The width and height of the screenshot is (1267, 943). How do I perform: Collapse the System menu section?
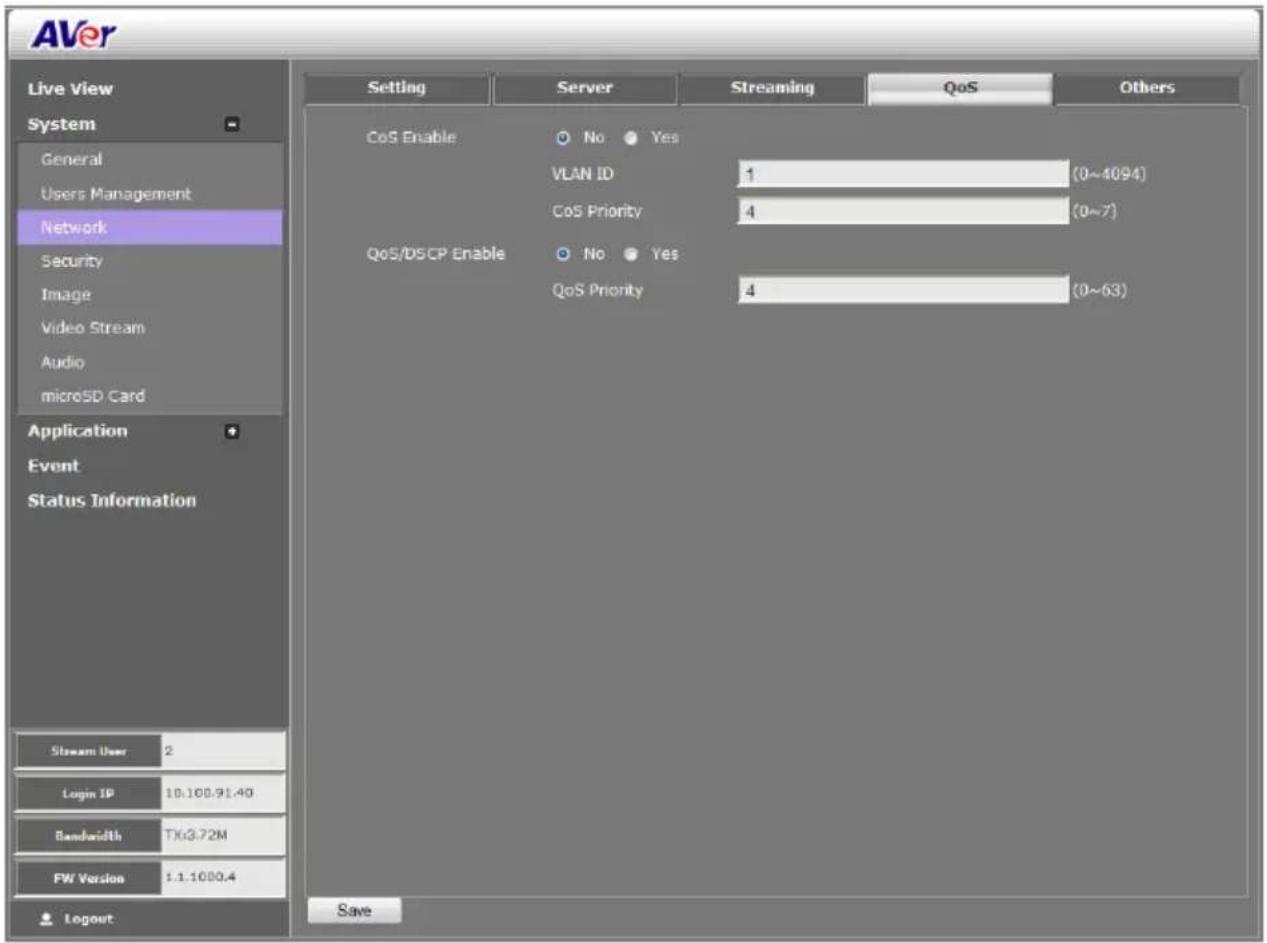click(x=232, y=126)
